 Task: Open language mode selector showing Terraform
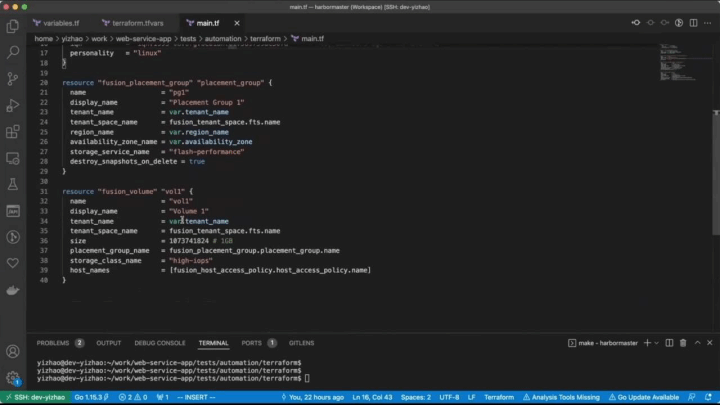[498, 397]
